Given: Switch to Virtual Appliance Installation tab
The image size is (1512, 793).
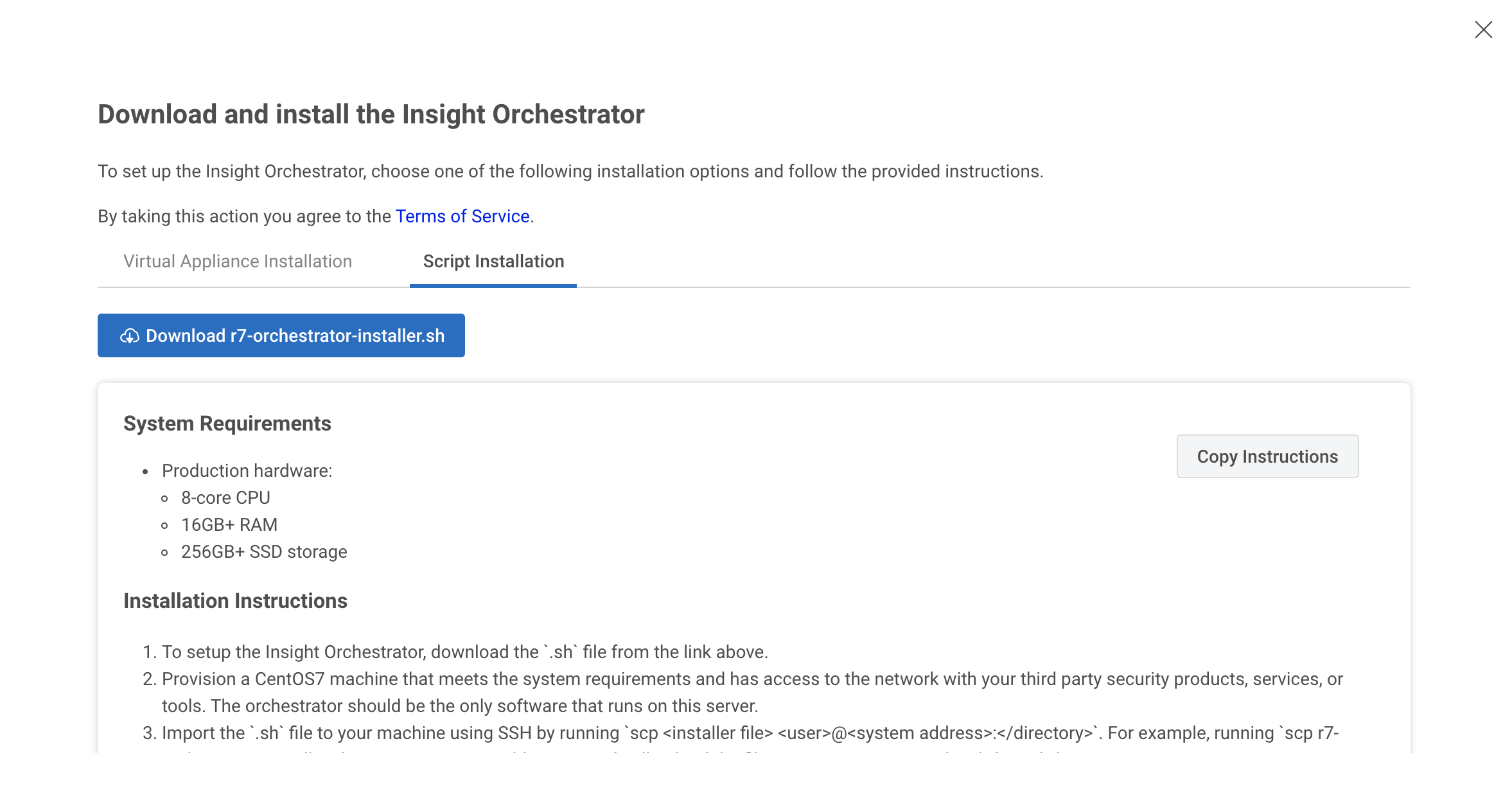Looking at the screenshot, I should tap(238, 262).
